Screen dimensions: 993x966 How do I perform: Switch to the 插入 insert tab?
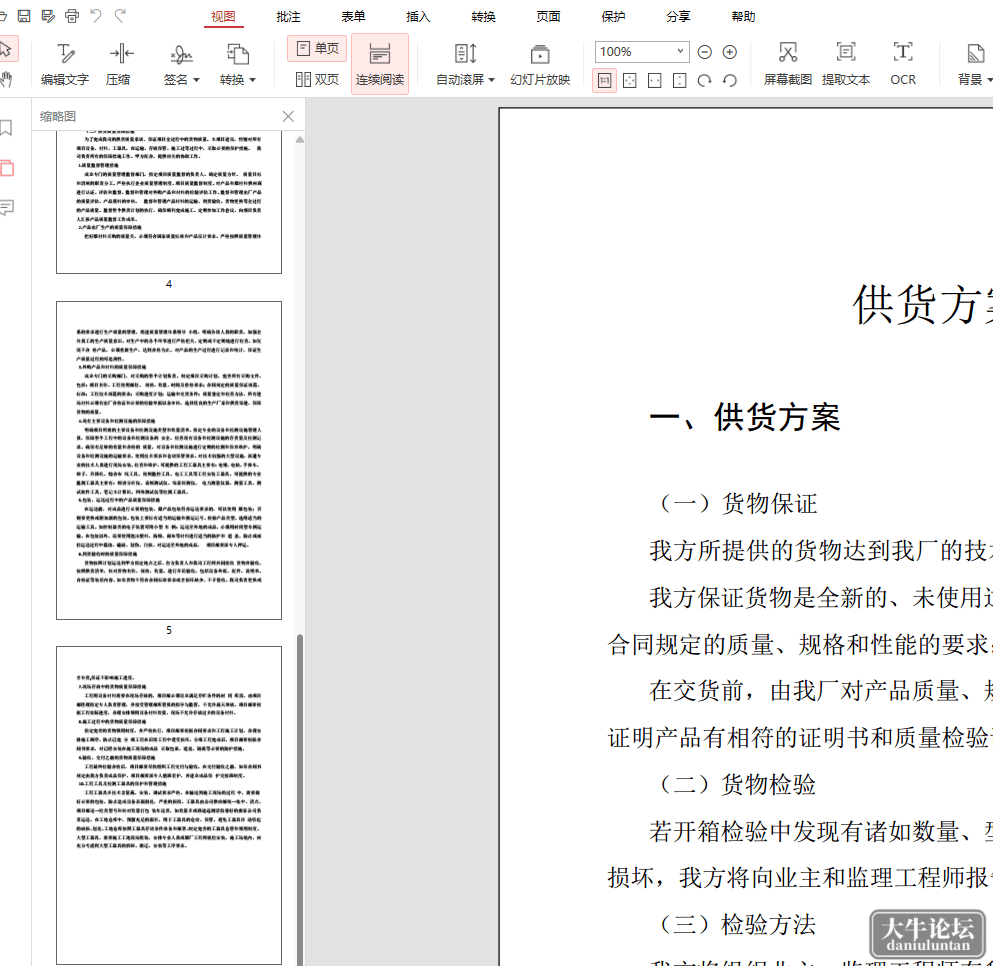(x=418, y=16)
